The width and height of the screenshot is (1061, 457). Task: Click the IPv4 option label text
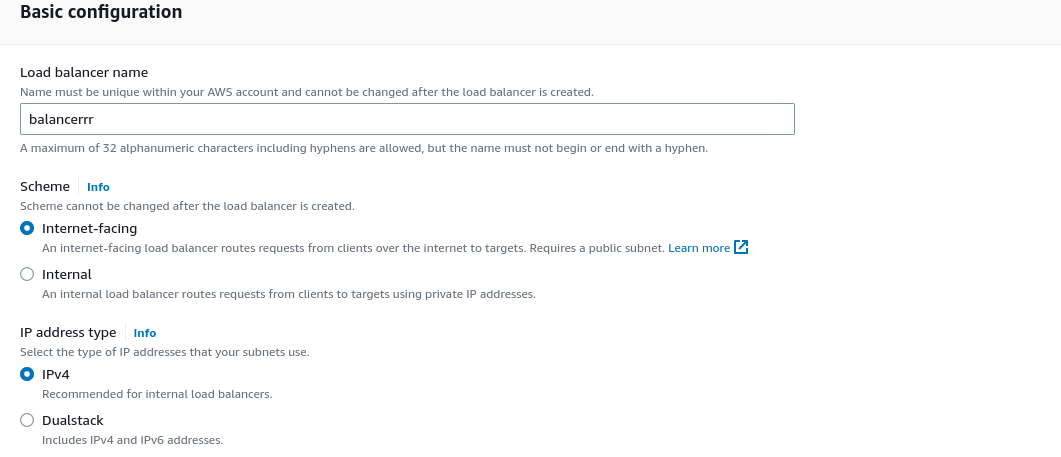click(55, 374)
